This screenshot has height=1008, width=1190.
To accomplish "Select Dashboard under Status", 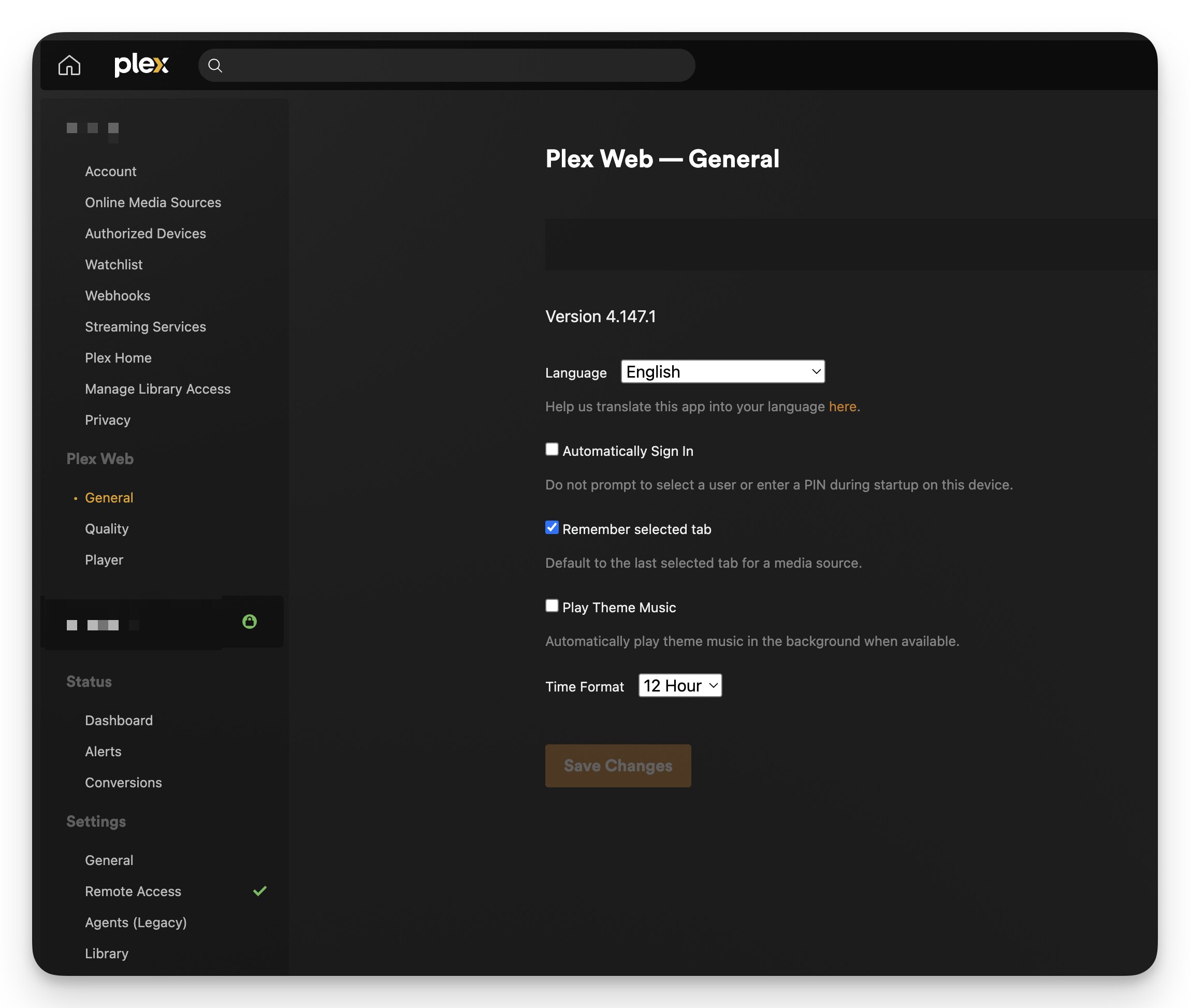I will coord(119,720).
